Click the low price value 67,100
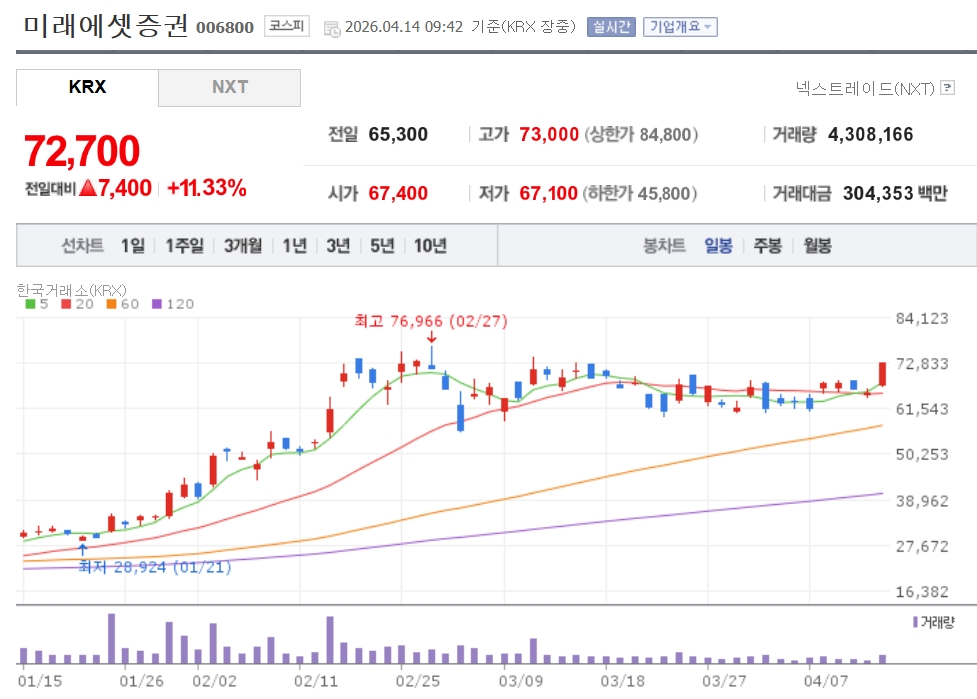The height and width of the screenshot is (699, 977). coord(549,193)
